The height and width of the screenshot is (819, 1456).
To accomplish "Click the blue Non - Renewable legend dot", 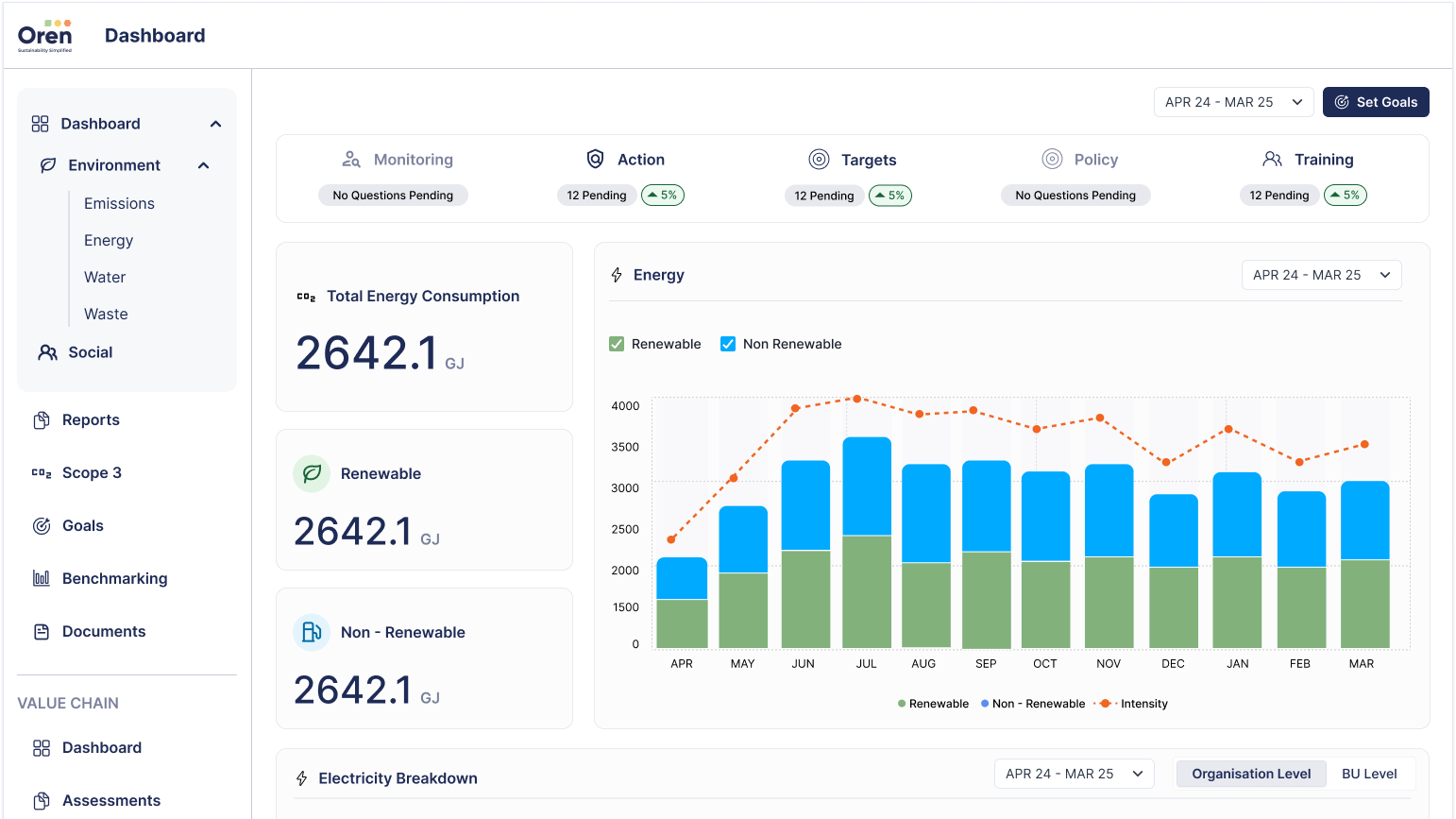I will (985, 704).
